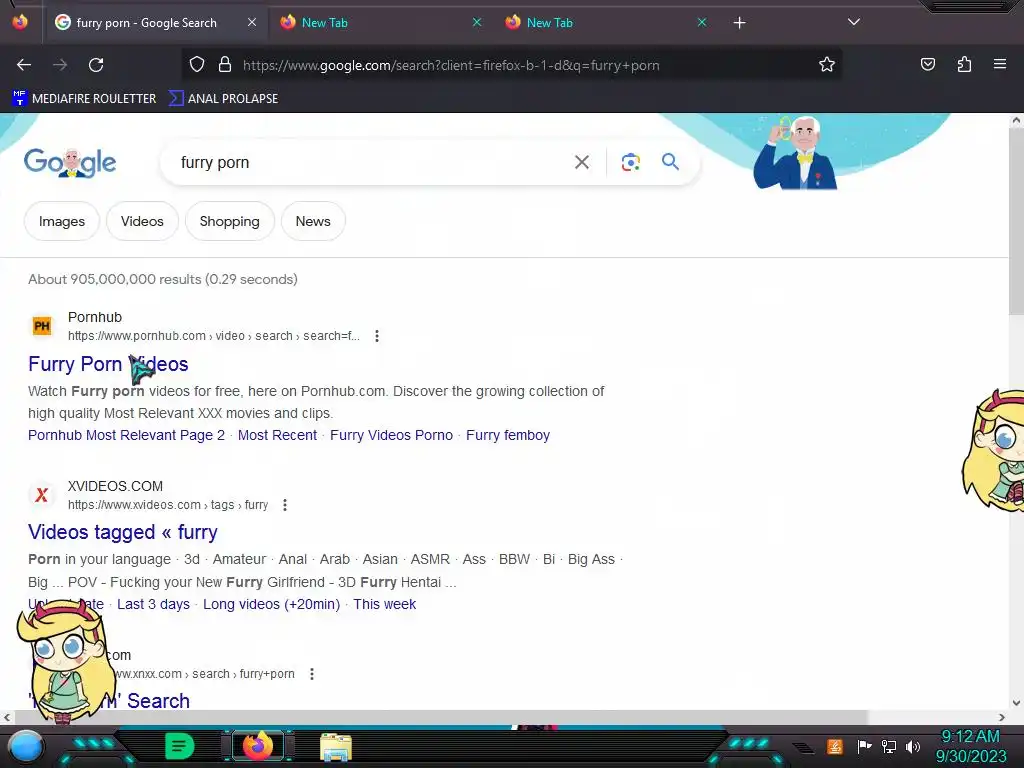Close the Google Search tab
This screenshot has width=1024, height=768.
(252, 22)
